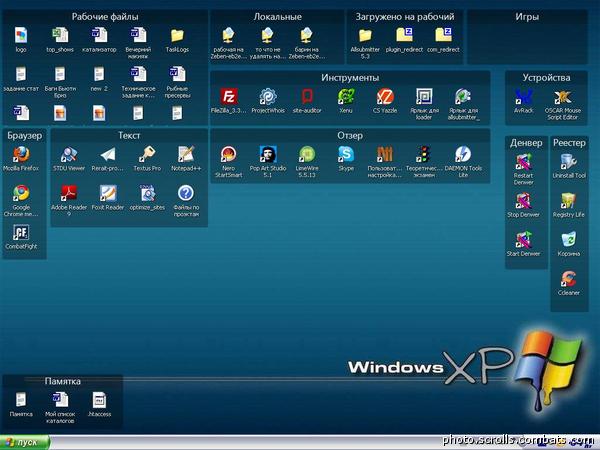
Task: Click the Рабочие файлы group header
Action: (x=105, y=17)
